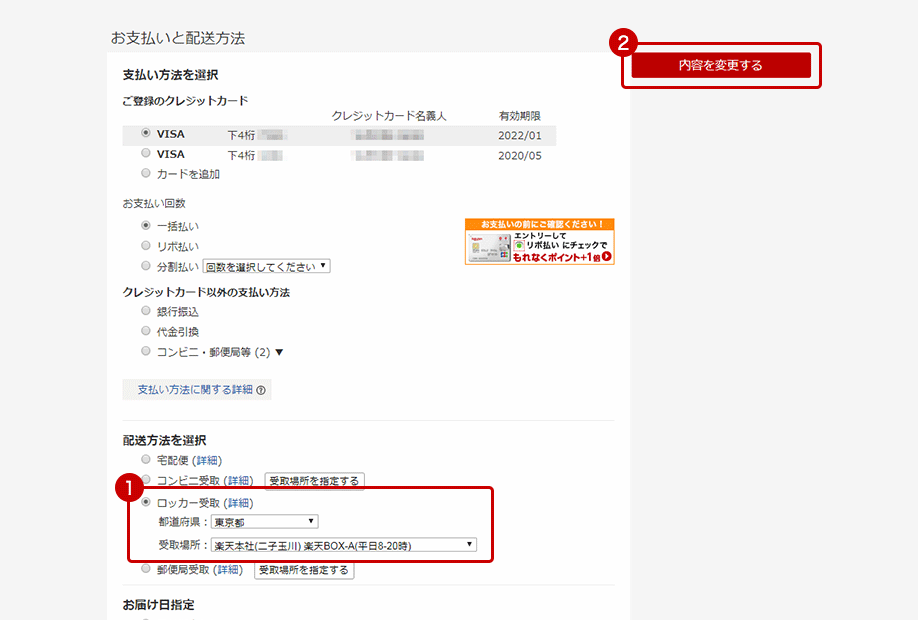Screen dimensions: 918x620
Task: Open the 受取場所 dropdown for 楽天BOX-A
Action: [x=344, y=545]
